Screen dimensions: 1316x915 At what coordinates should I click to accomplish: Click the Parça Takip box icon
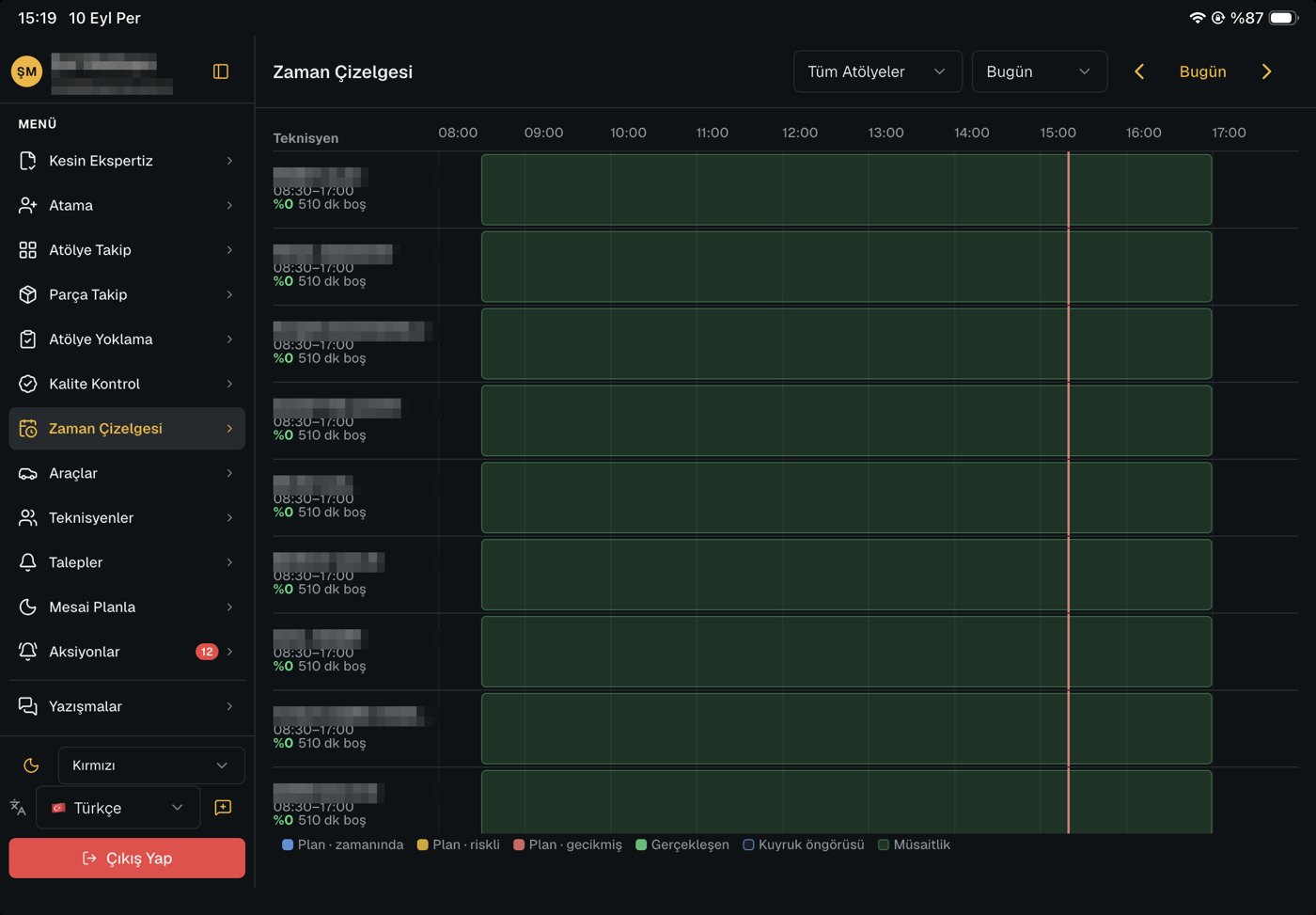click(x=28, y=294)
